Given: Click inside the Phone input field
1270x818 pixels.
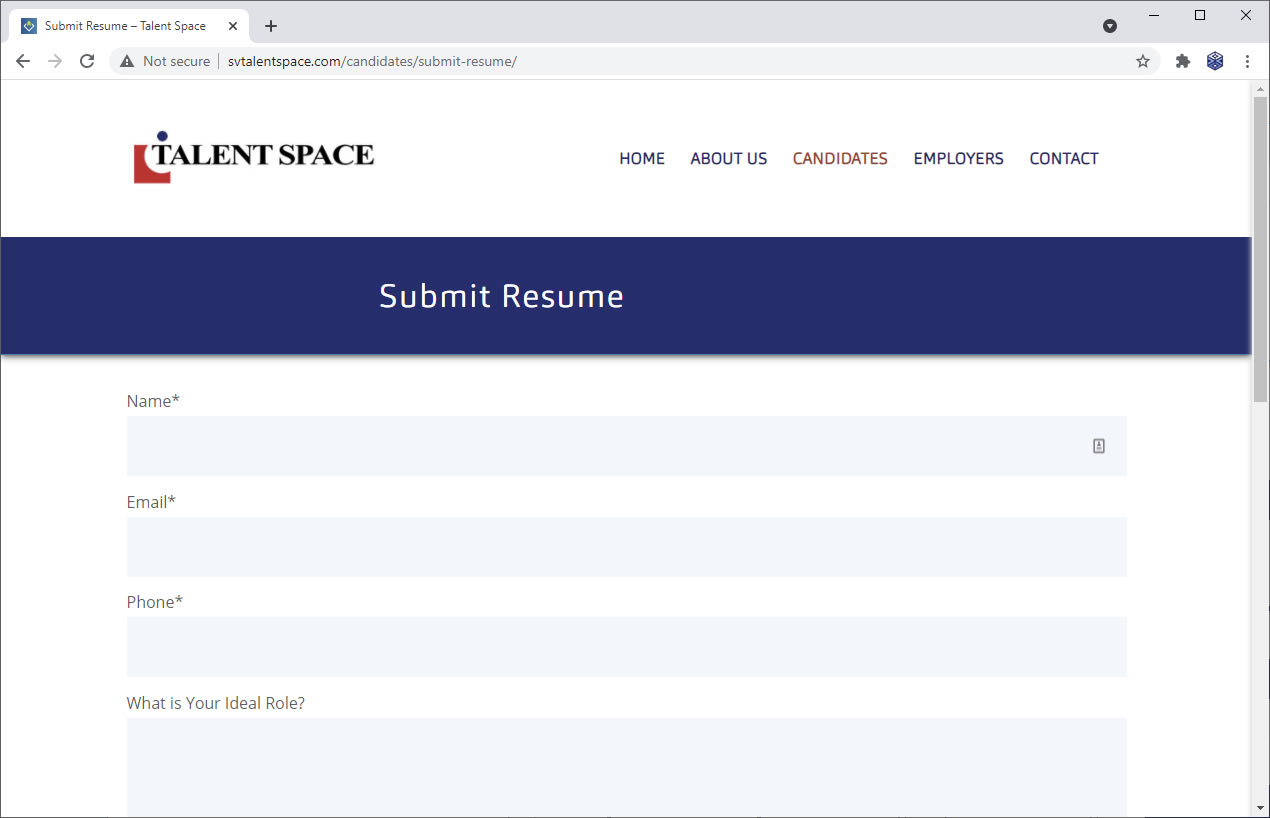Looking at the screenshot, I should [x=626, y=647].
